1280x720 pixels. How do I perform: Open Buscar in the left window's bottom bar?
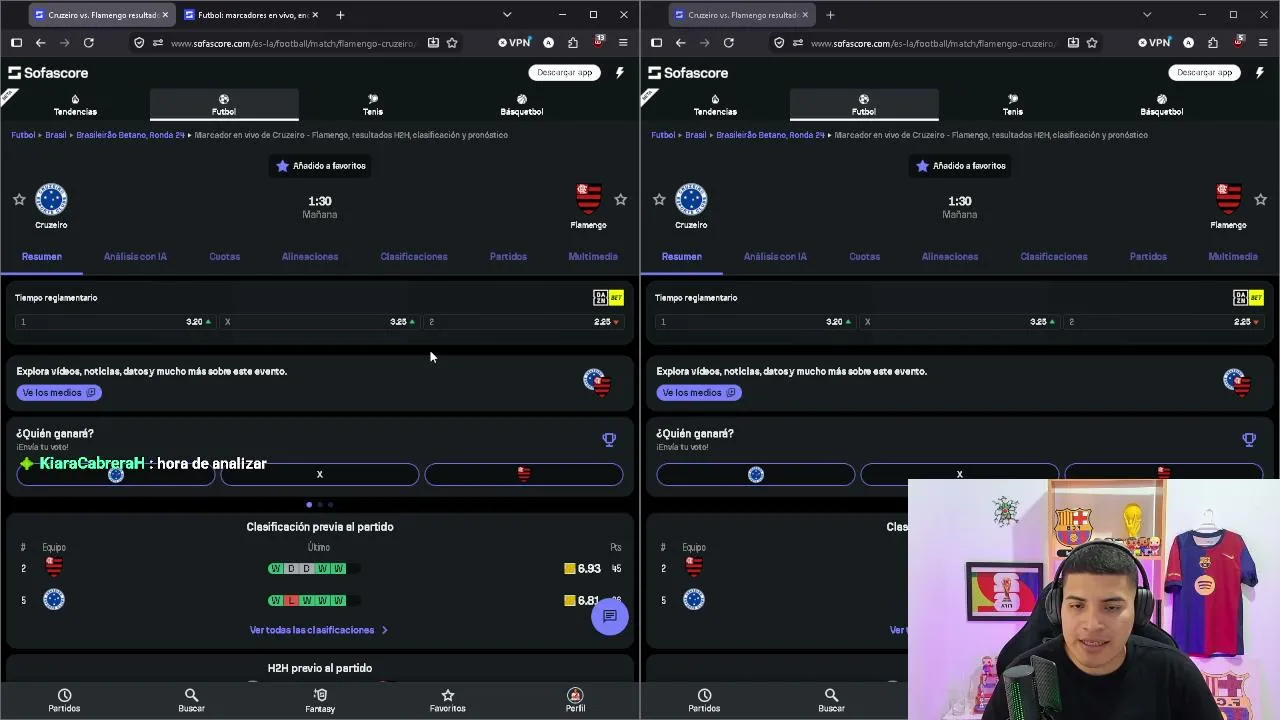[x=191, y=700]
